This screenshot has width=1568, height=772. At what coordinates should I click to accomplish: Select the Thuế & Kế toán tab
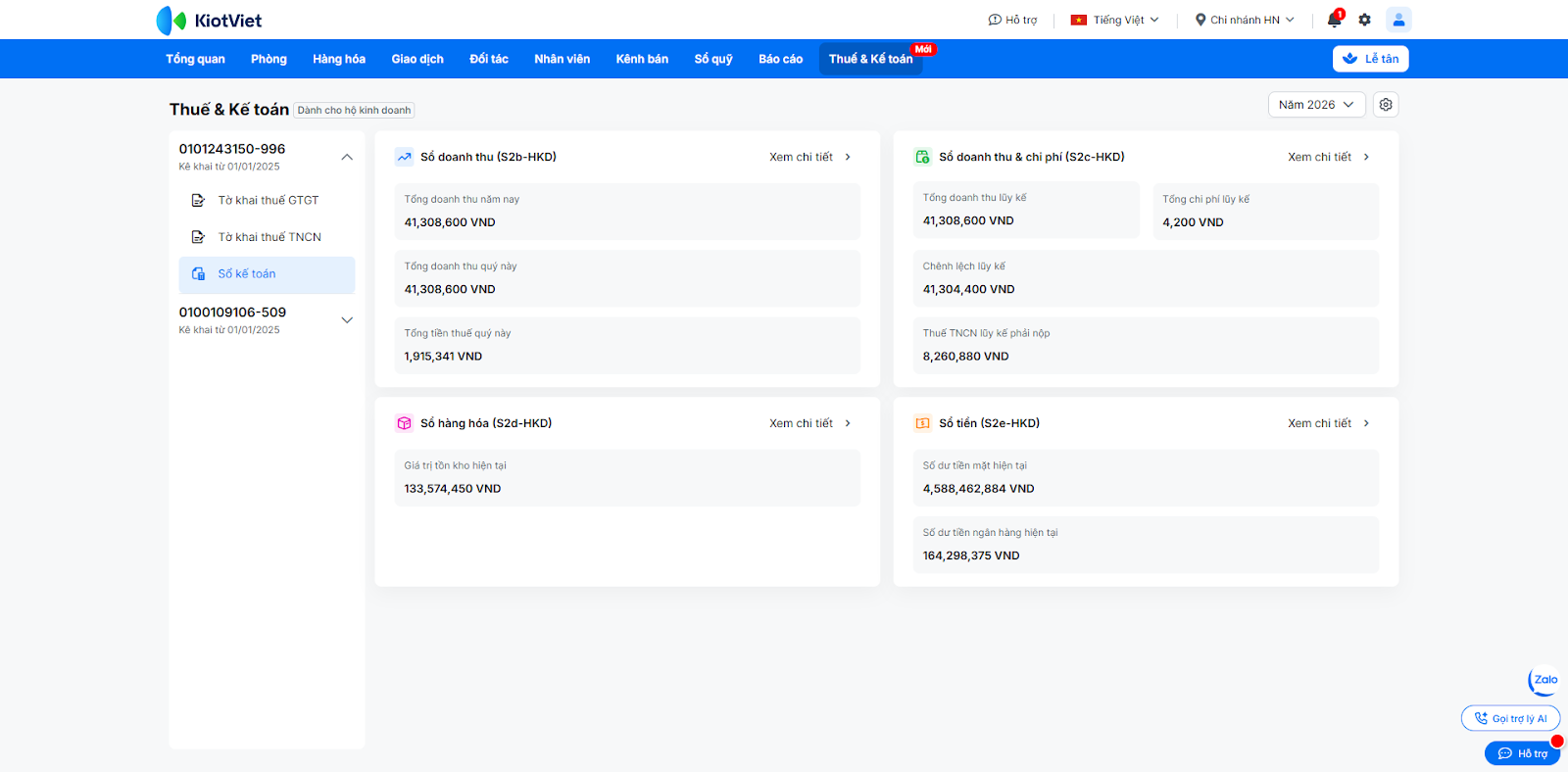(871, 59)
